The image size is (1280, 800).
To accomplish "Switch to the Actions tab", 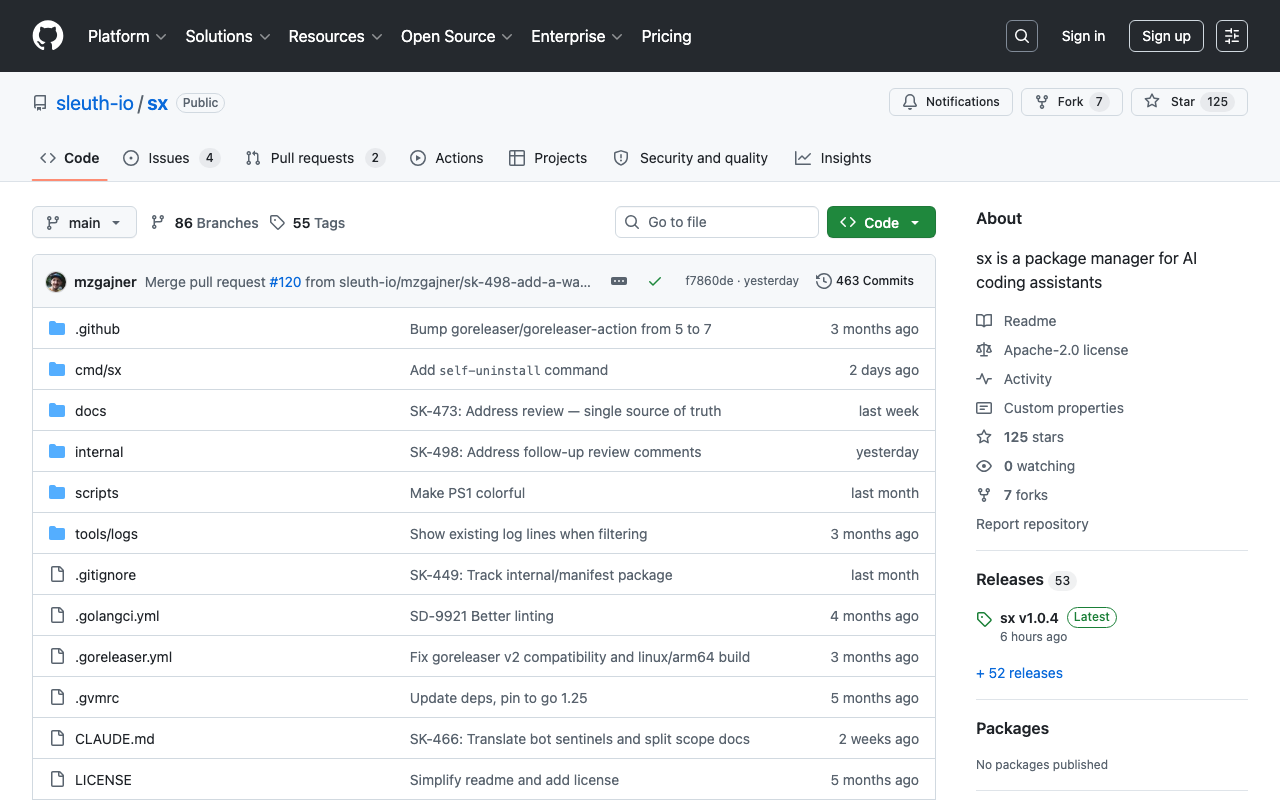I will [446, 158].
